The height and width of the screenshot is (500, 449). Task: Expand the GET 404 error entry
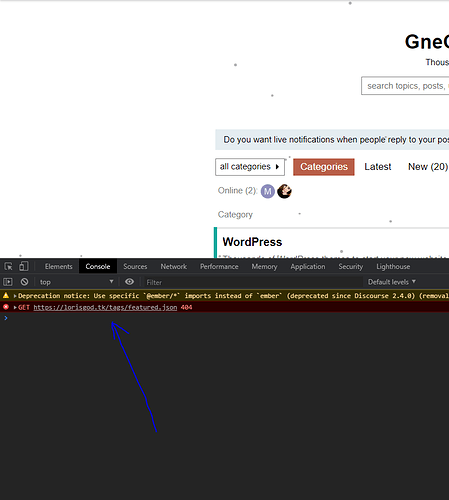click(x=15, y=307)
